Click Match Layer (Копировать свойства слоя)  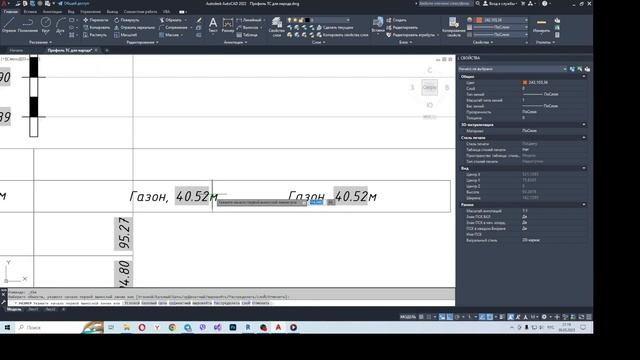tap(342, 35)
